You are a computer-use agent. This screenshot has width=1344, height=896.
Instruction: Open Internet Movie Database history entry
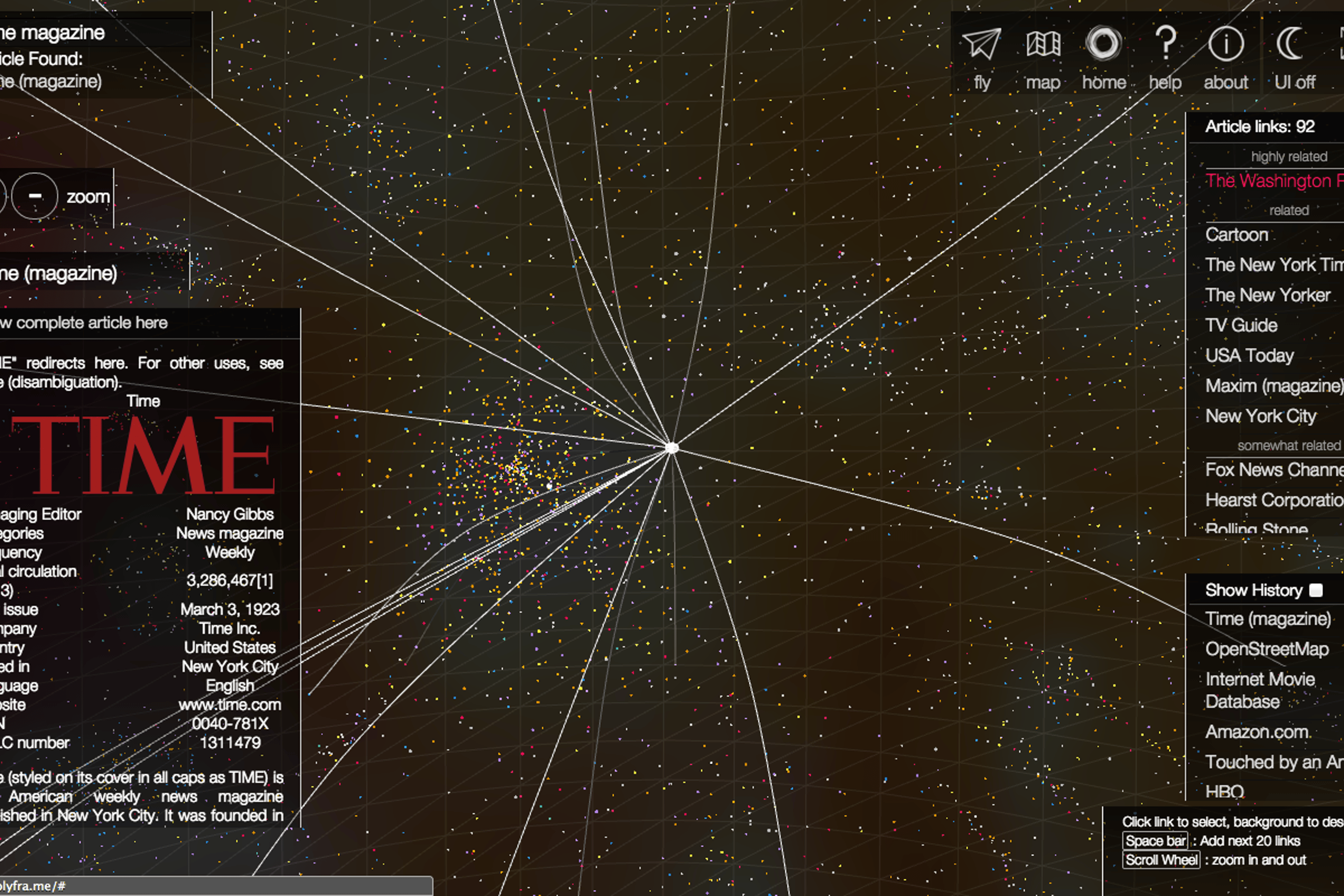(1260, 690)
